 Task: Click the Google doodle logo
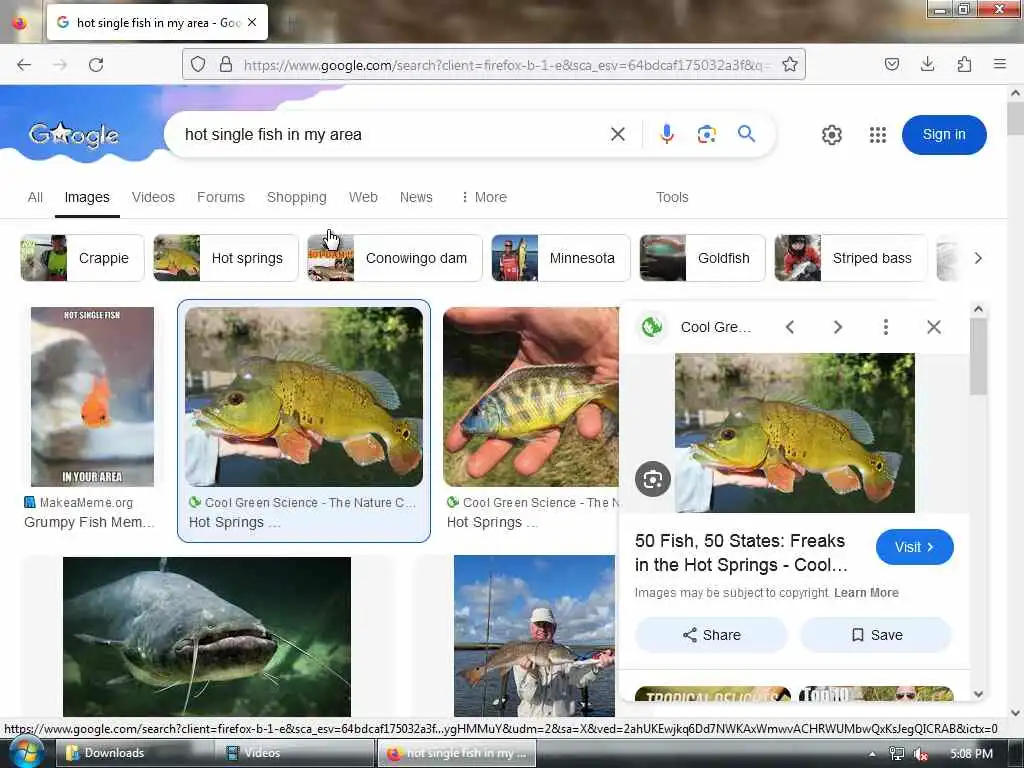[x=73, y=135]
